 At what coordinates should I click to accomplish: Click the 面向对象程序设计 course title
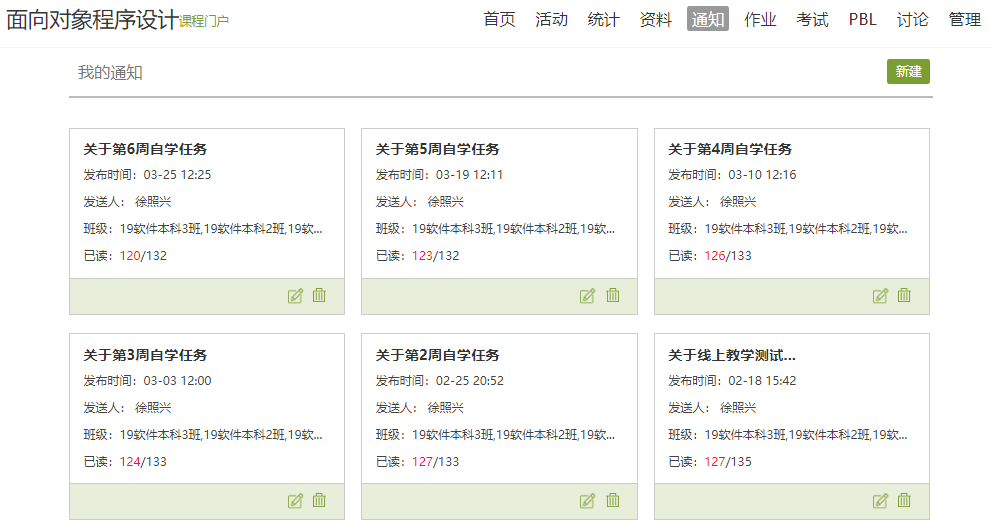(x=92, y=19)
